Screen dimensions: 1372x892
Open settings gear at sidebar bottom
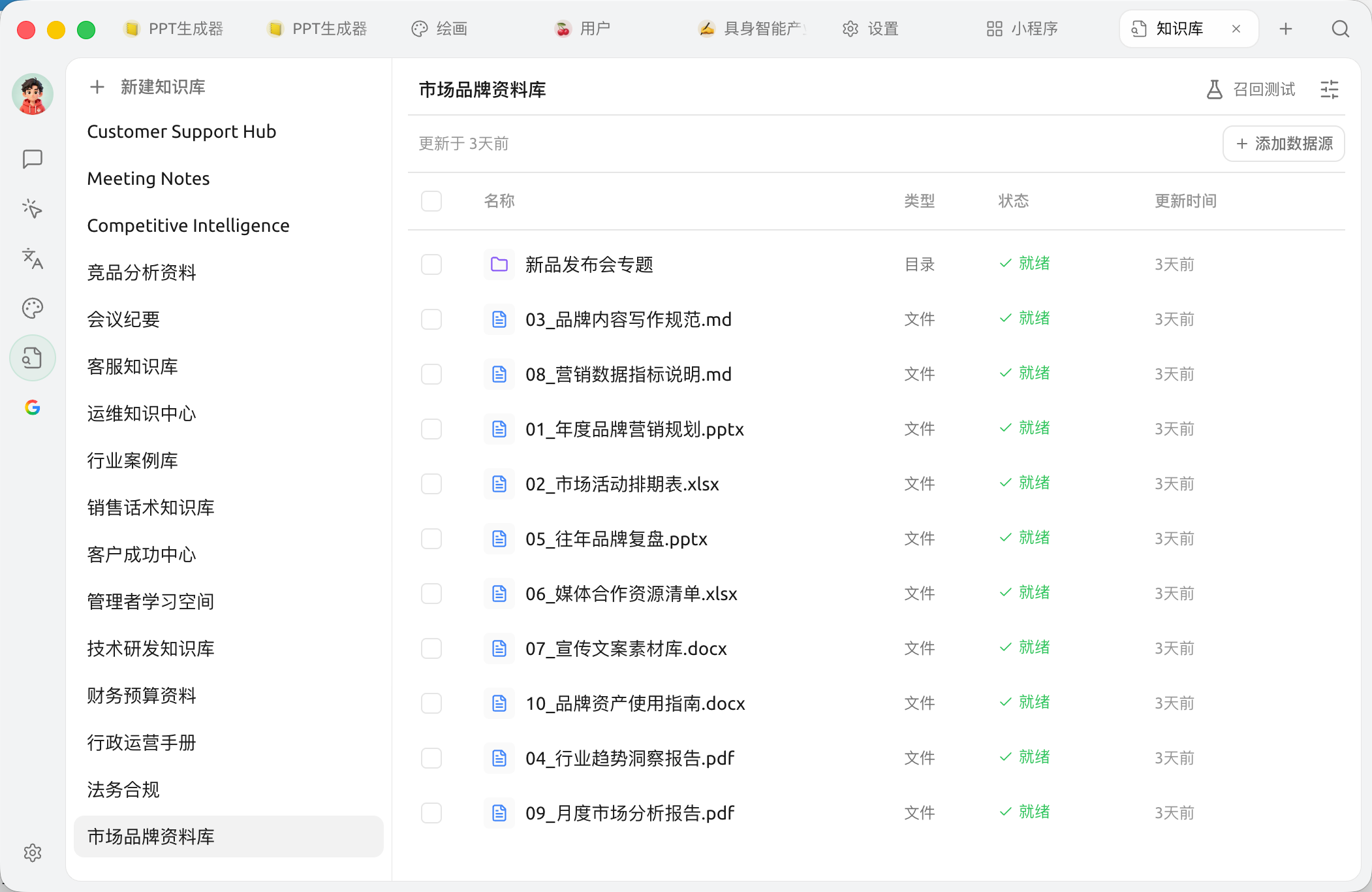point(32,853)
